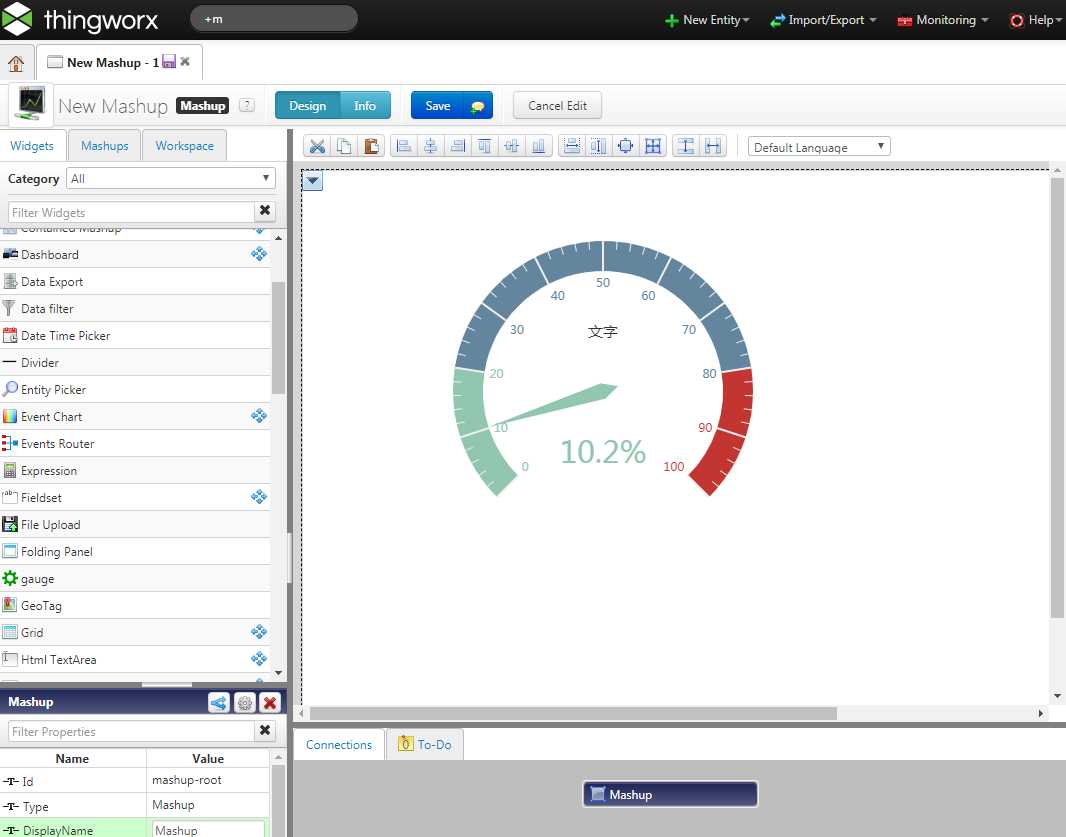Click the Filter Widgets input
Screen dimensions: 1066x837
[131, 212]
